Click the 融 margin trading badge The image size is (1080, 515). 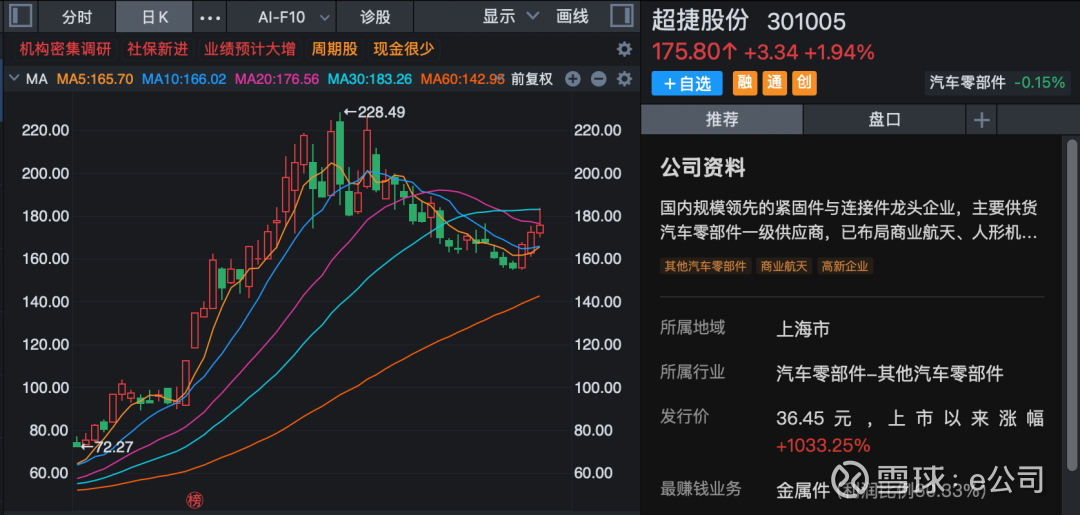click(x=745, y=83)
